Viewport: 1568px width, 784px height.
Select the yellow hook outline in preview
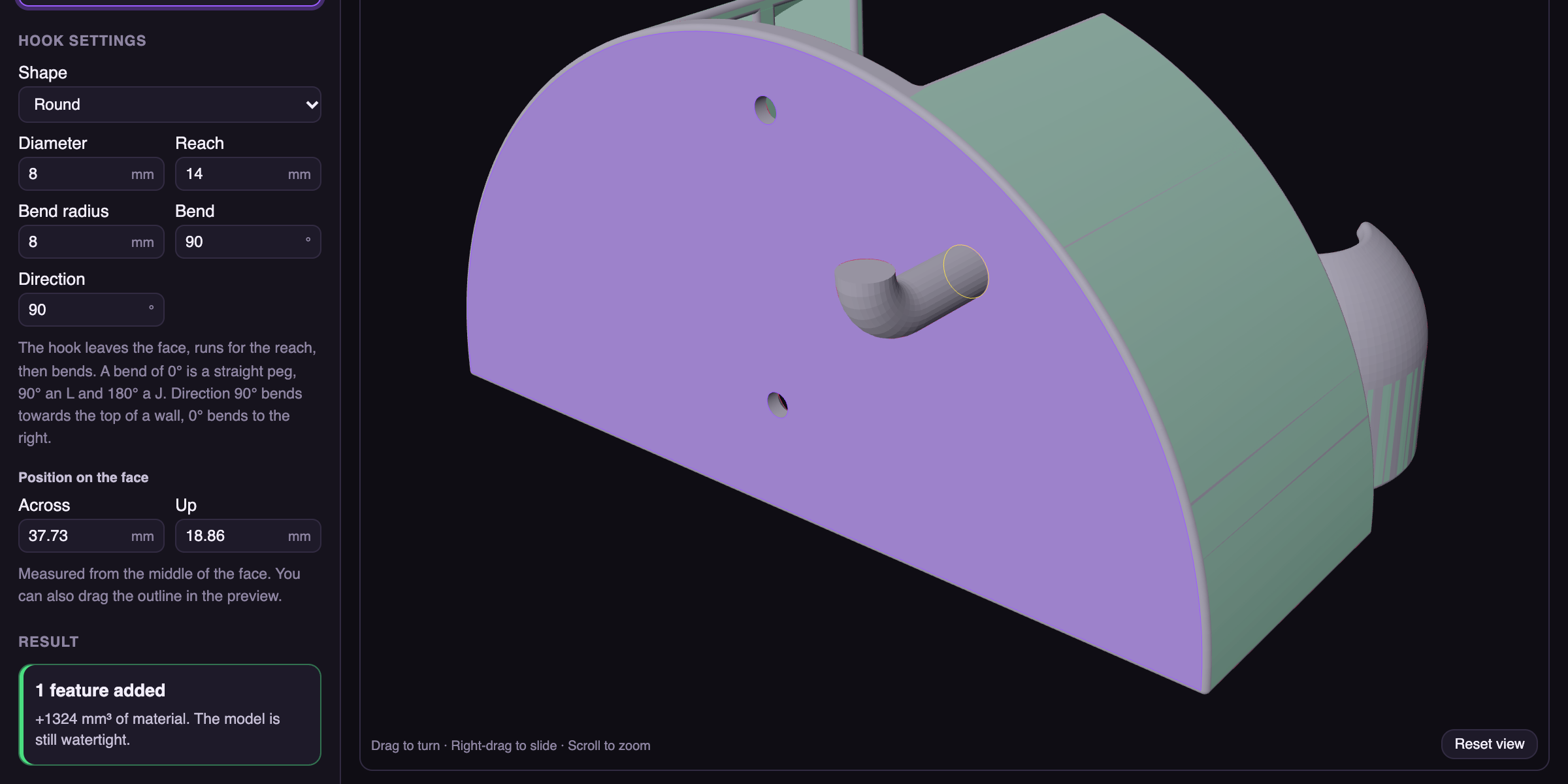coord(966,272)
